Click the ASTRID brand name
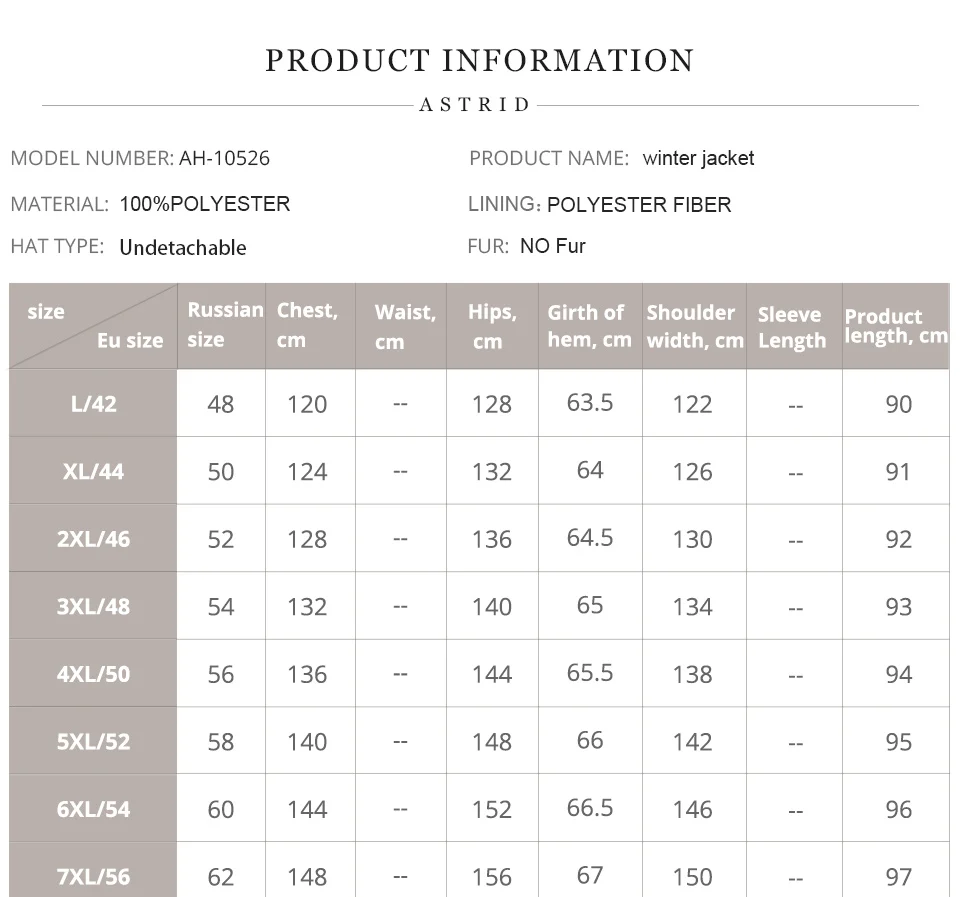The width and height of the screenshot is (960, 897). click(475, 105)
